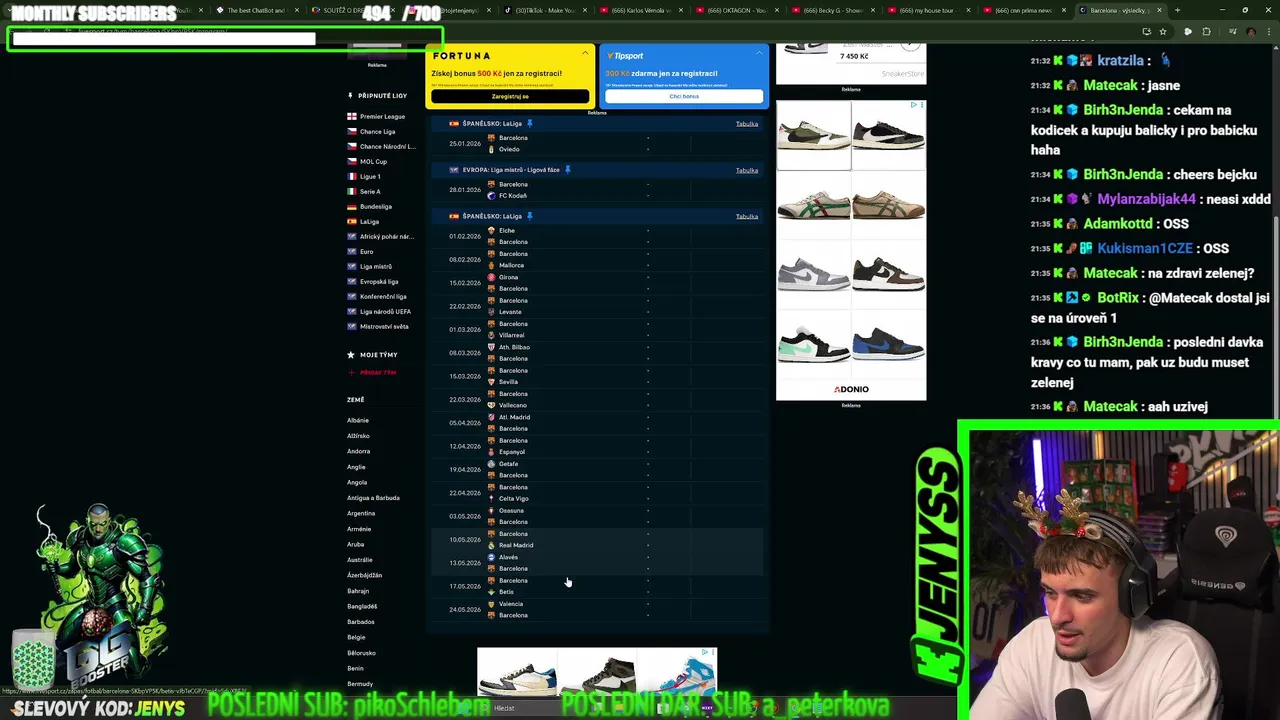This screenshot has height=720, width=1280.
Task: Click the Levante team crest icon
Action: (491, 312)
